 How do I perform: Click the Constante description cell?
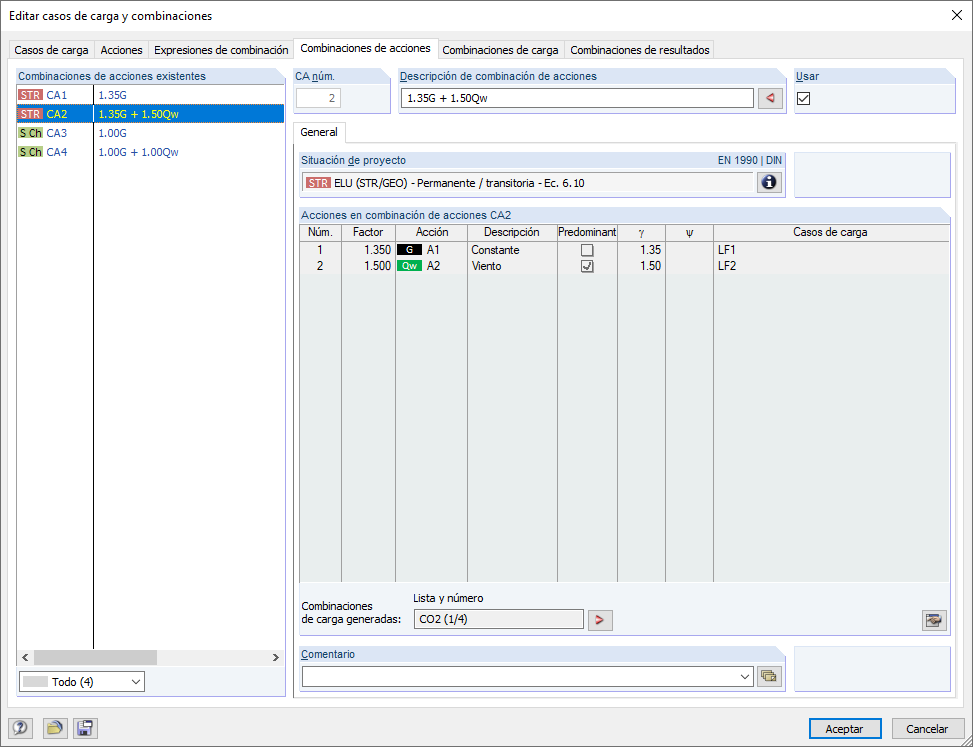[512, 250]
